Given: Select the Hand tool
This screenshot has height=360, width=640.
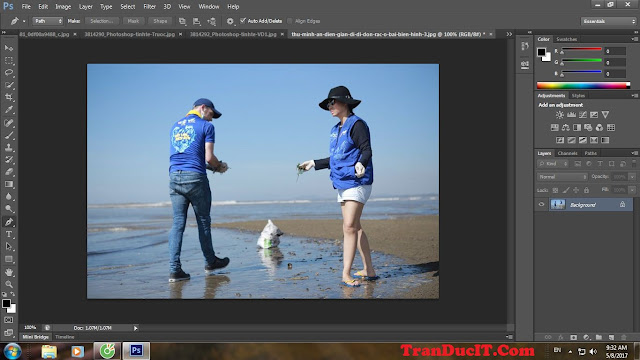Looking at the screenshot, I should [x=9, y=272].
